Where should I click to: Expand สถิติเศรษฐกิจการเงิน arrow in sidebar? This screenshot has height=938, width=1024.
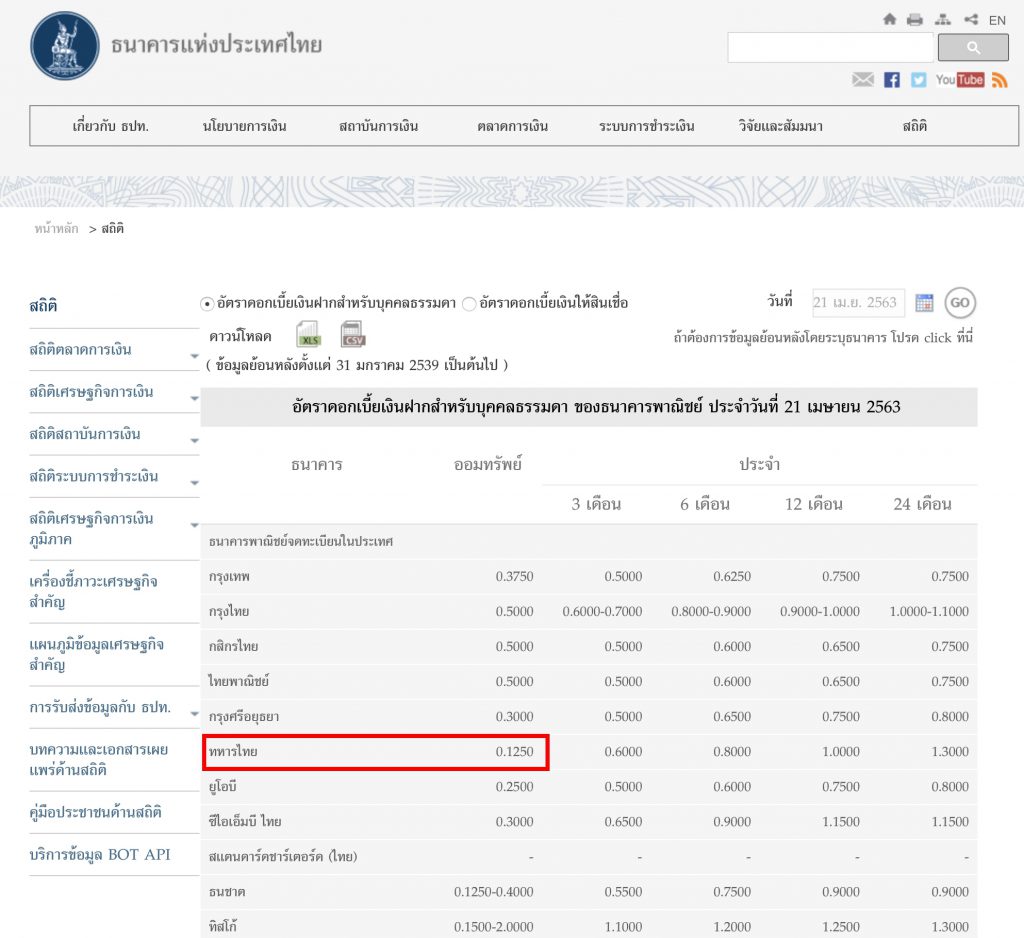pos(194,398)
